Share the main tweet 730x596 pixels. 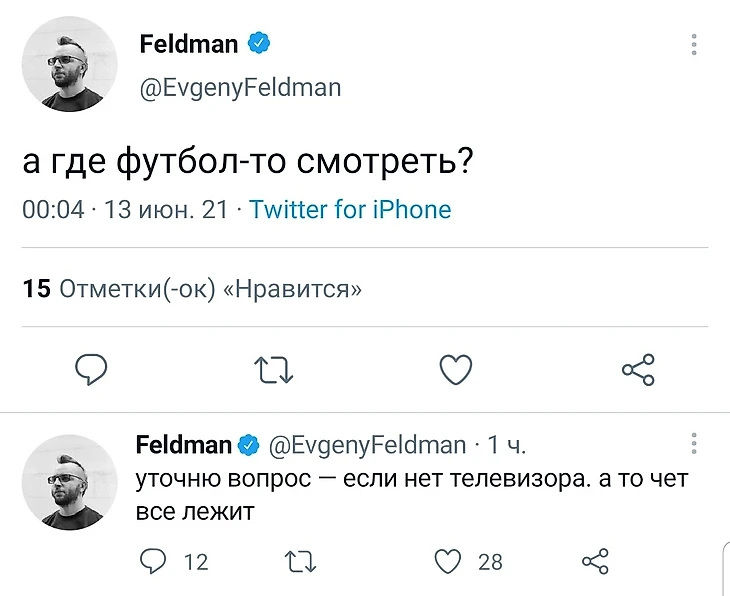click(638, 370)
